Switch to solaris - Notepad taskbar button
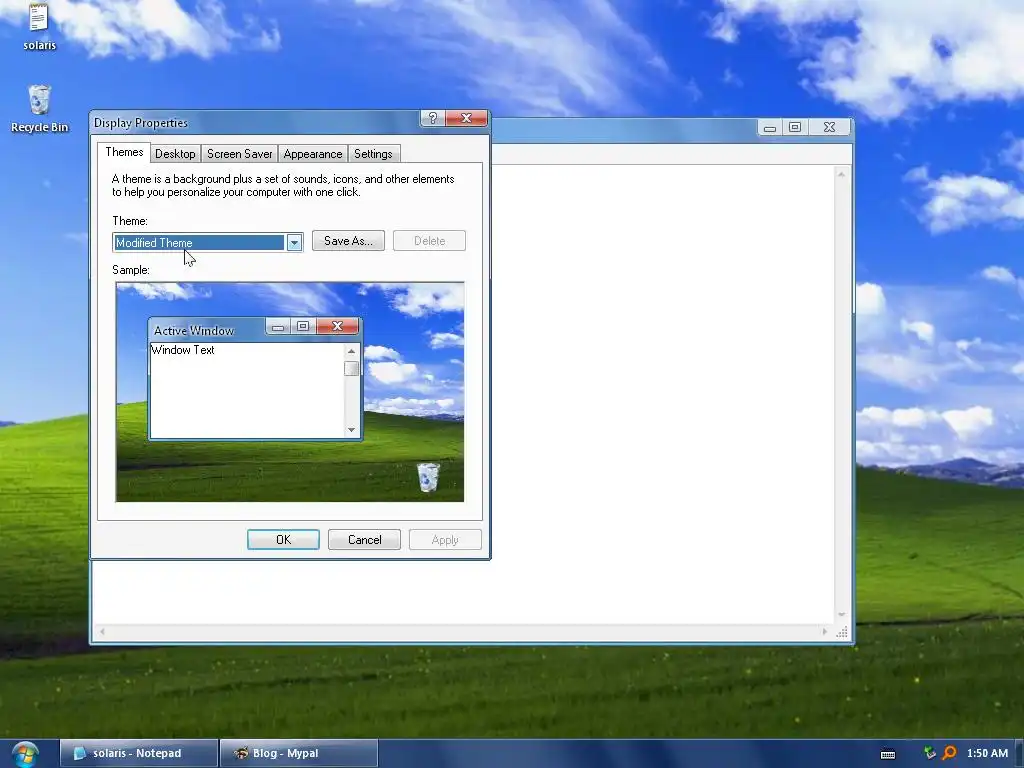This screenshot has width=1024, height=768. pos(138,753)
